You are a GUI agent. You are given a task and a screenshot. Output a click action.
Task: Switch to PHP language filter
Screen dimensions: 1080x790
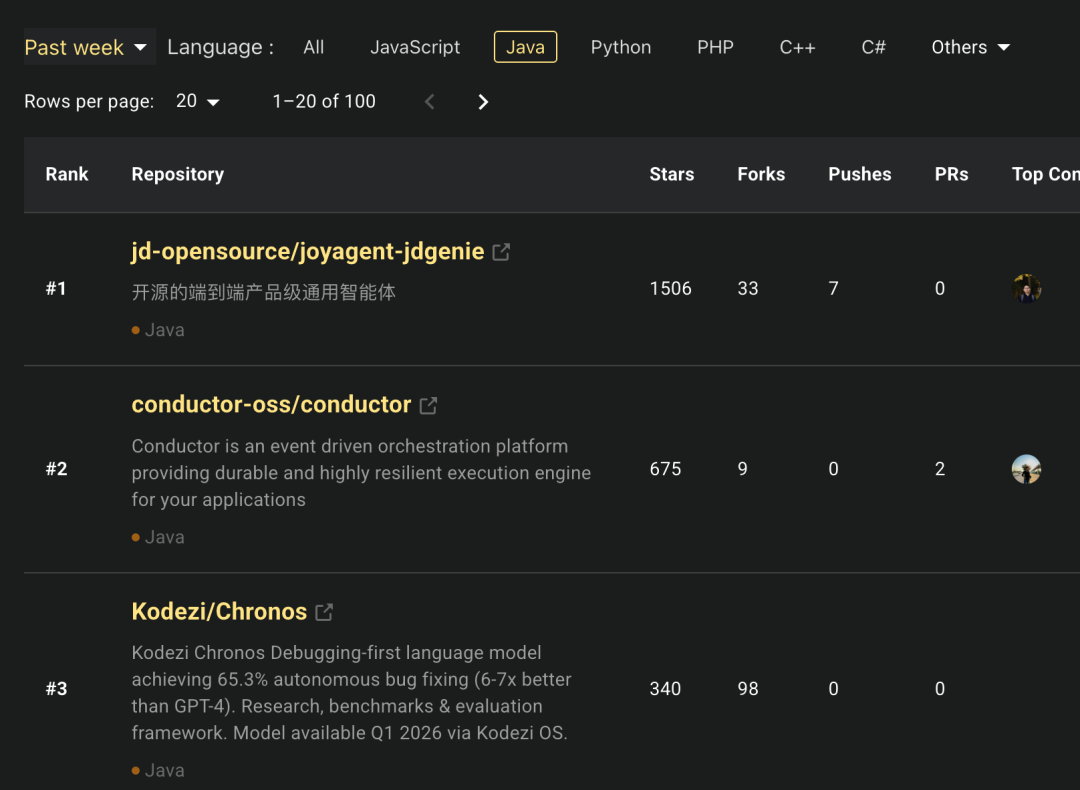715,47
